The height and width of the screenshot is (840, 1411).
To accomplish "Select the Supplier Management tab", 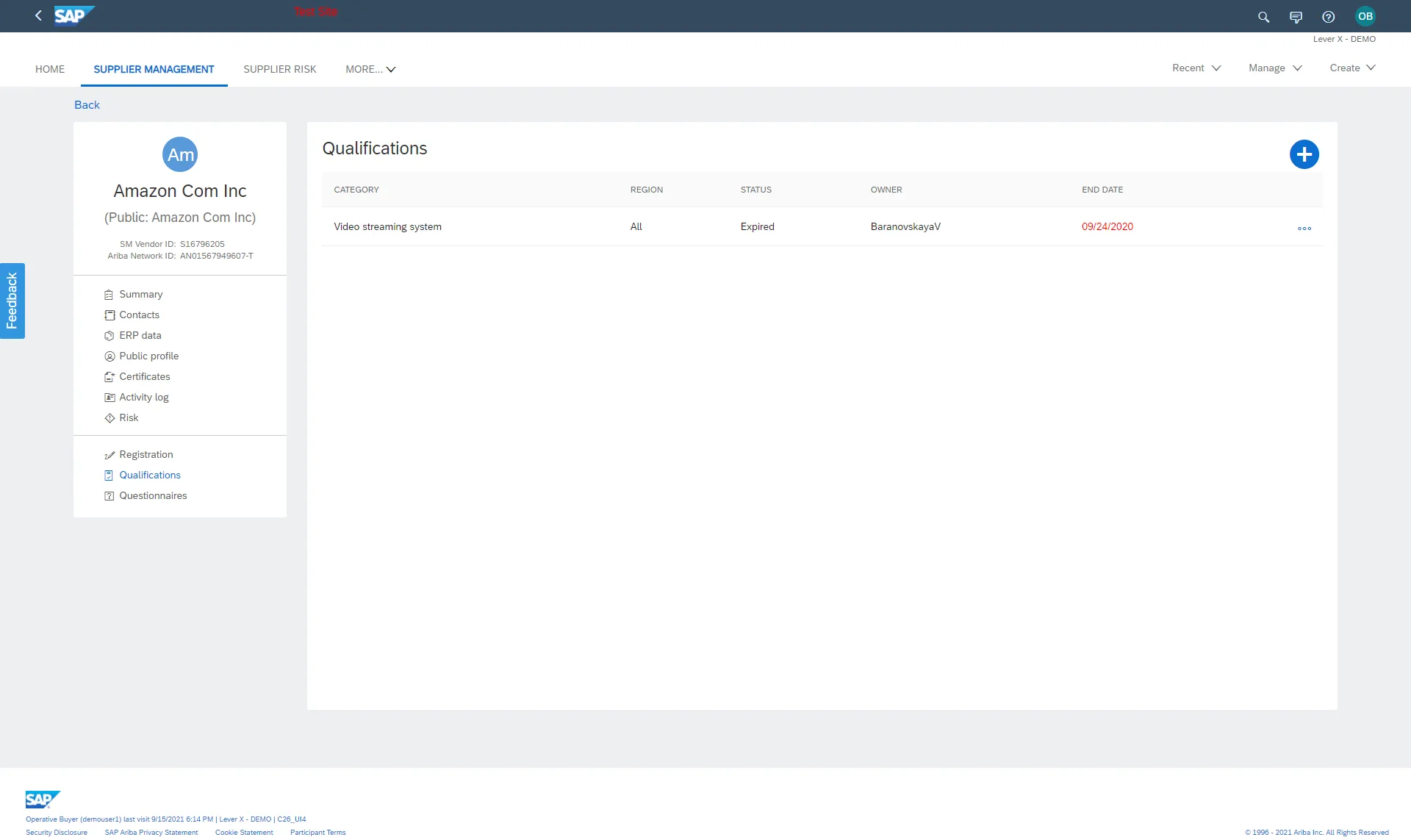I will point(153,68).
